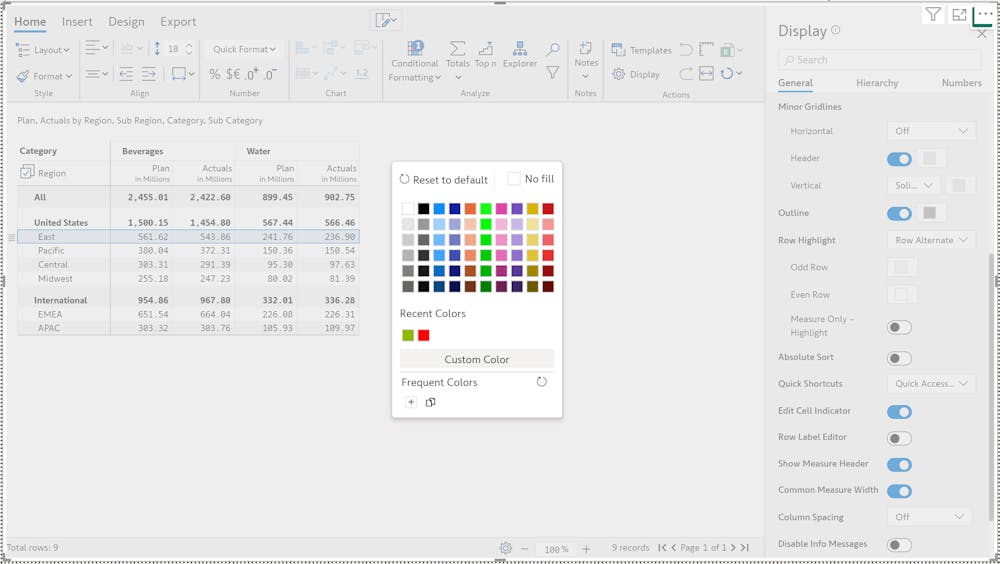Pick recent green color swatch
The width and height of the screenshot is (1000, 564).
408,335
